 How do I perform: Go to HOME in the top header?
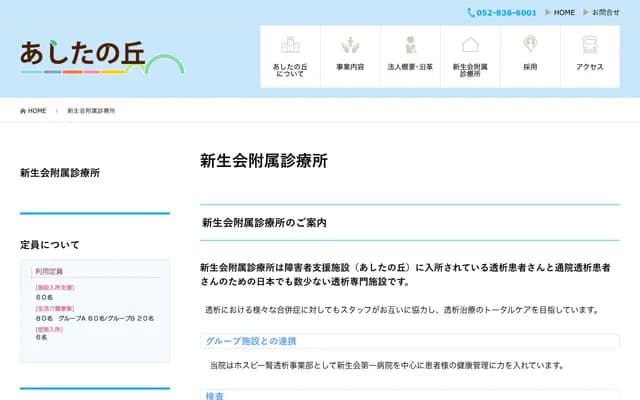pos(564,12)
